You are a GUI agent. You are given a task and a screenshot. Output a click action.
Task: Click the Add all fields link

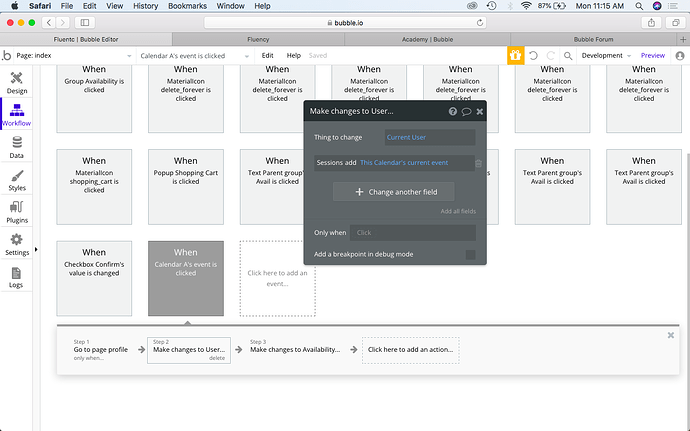point(458,211)
